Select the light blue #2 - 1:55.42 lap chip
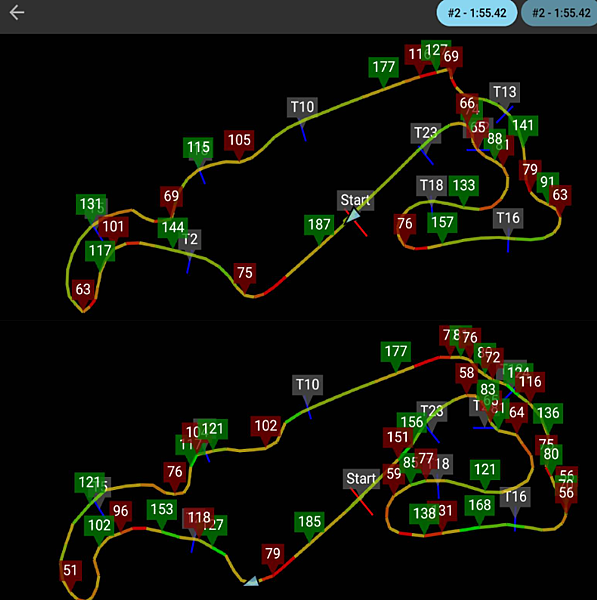 pyautogui.click(x=477, y=13)
